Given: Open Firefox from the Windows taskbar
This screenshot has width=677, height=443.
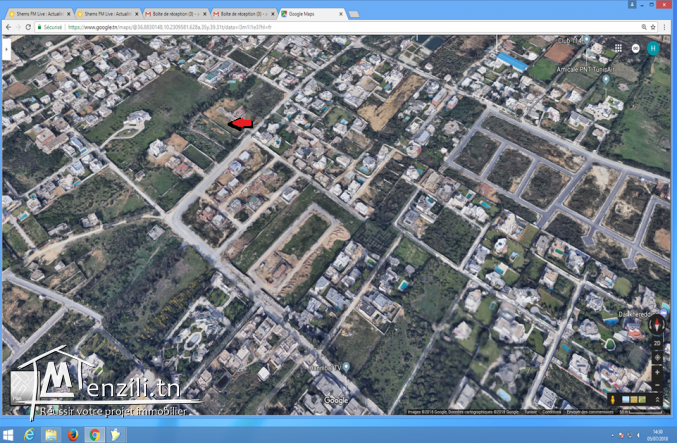Looking at the screenshot, I should [x=73, y=435].
